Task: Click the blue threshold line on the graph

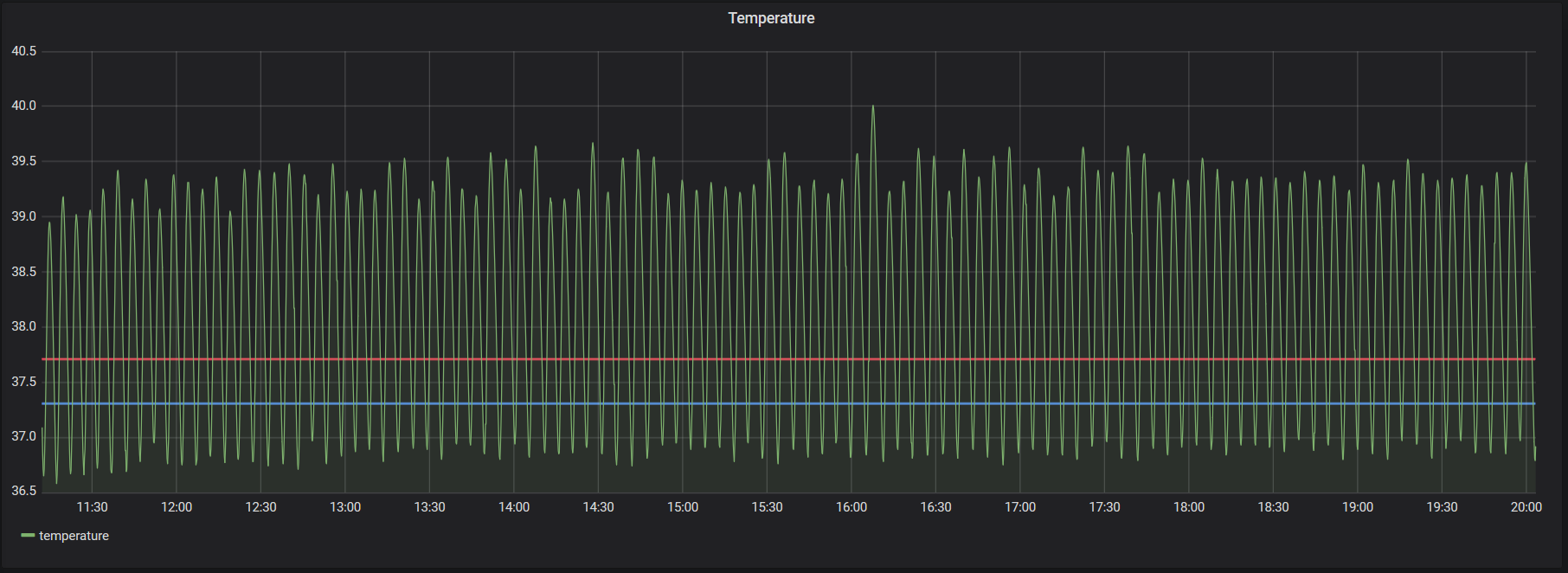Action: [788, 403]
